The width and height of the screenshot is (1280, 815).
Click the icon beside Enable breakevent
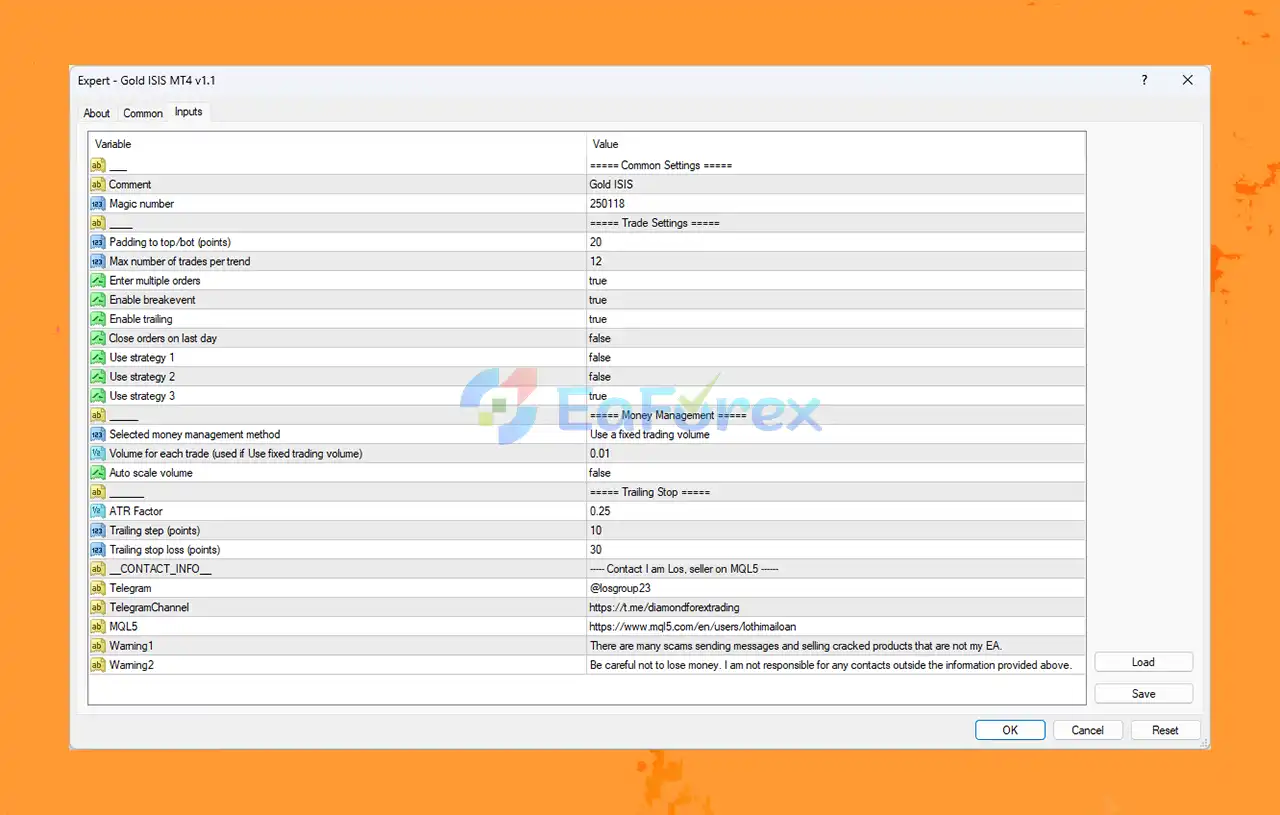tap(98, 300)
